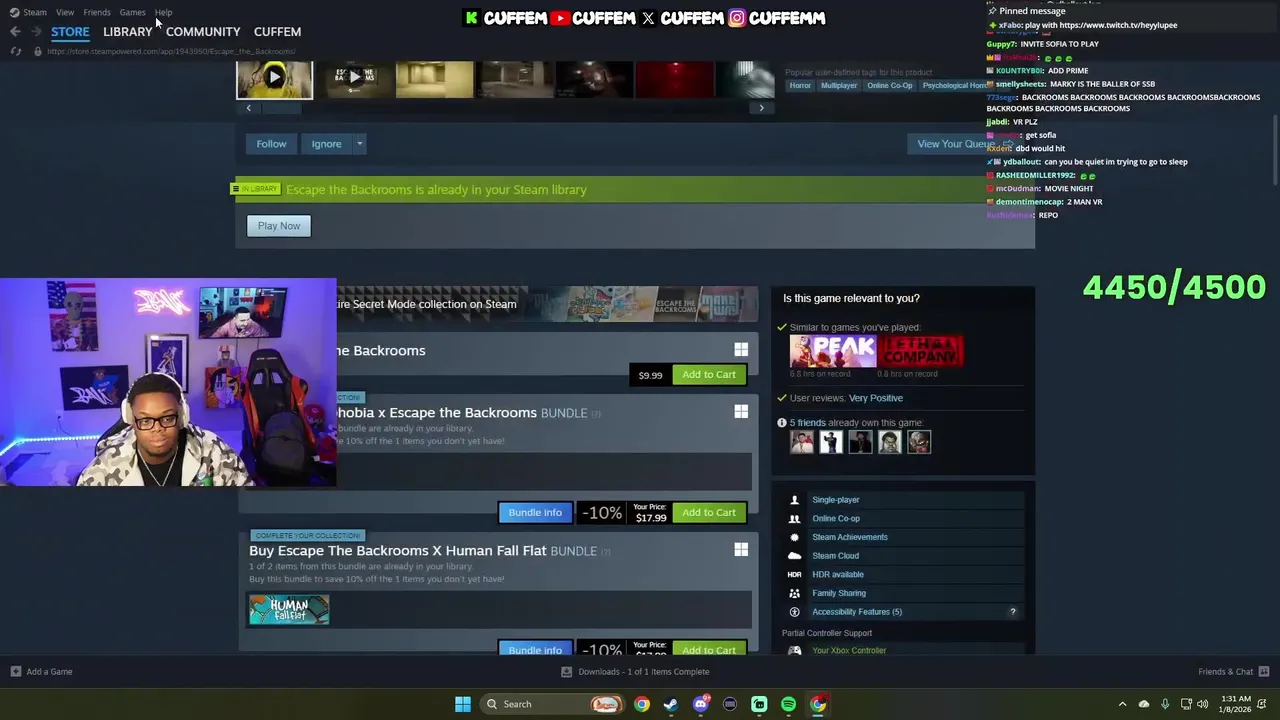Click the plus icon beside Add a Game
The width and height of the screenshot is (1280, 720).
click(x=15, y=672)
